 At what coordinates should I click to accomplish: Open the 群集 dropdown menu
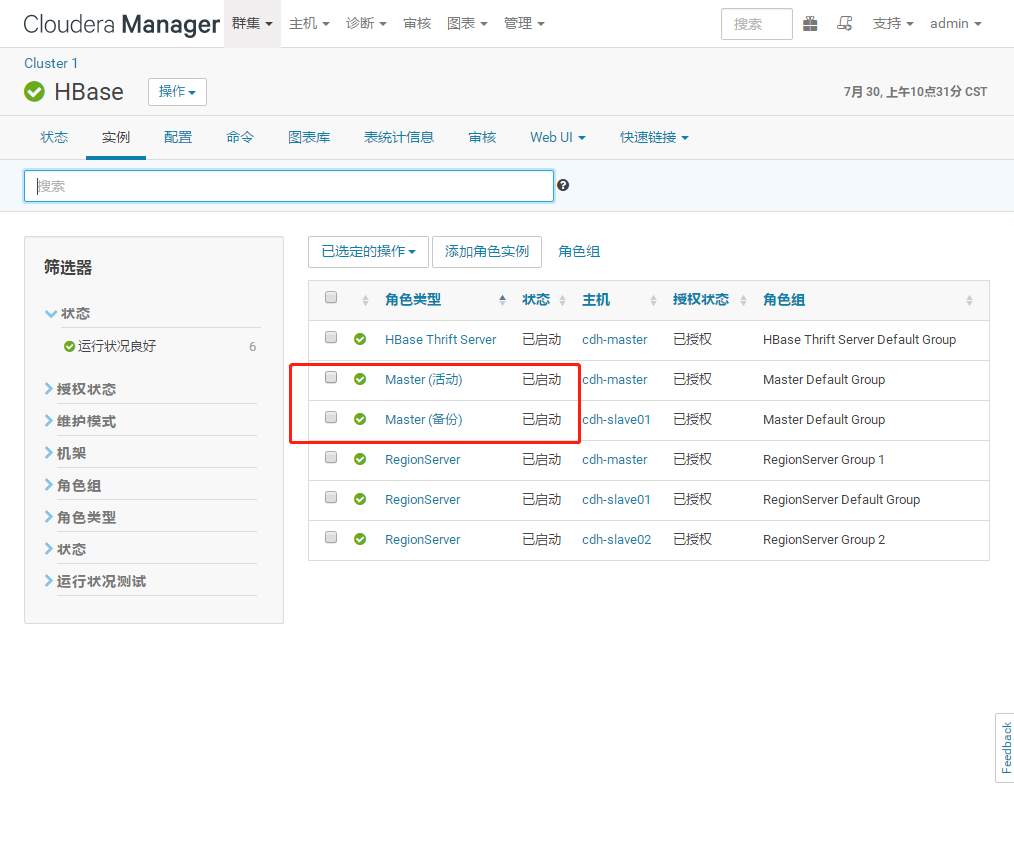pos(252,24)
